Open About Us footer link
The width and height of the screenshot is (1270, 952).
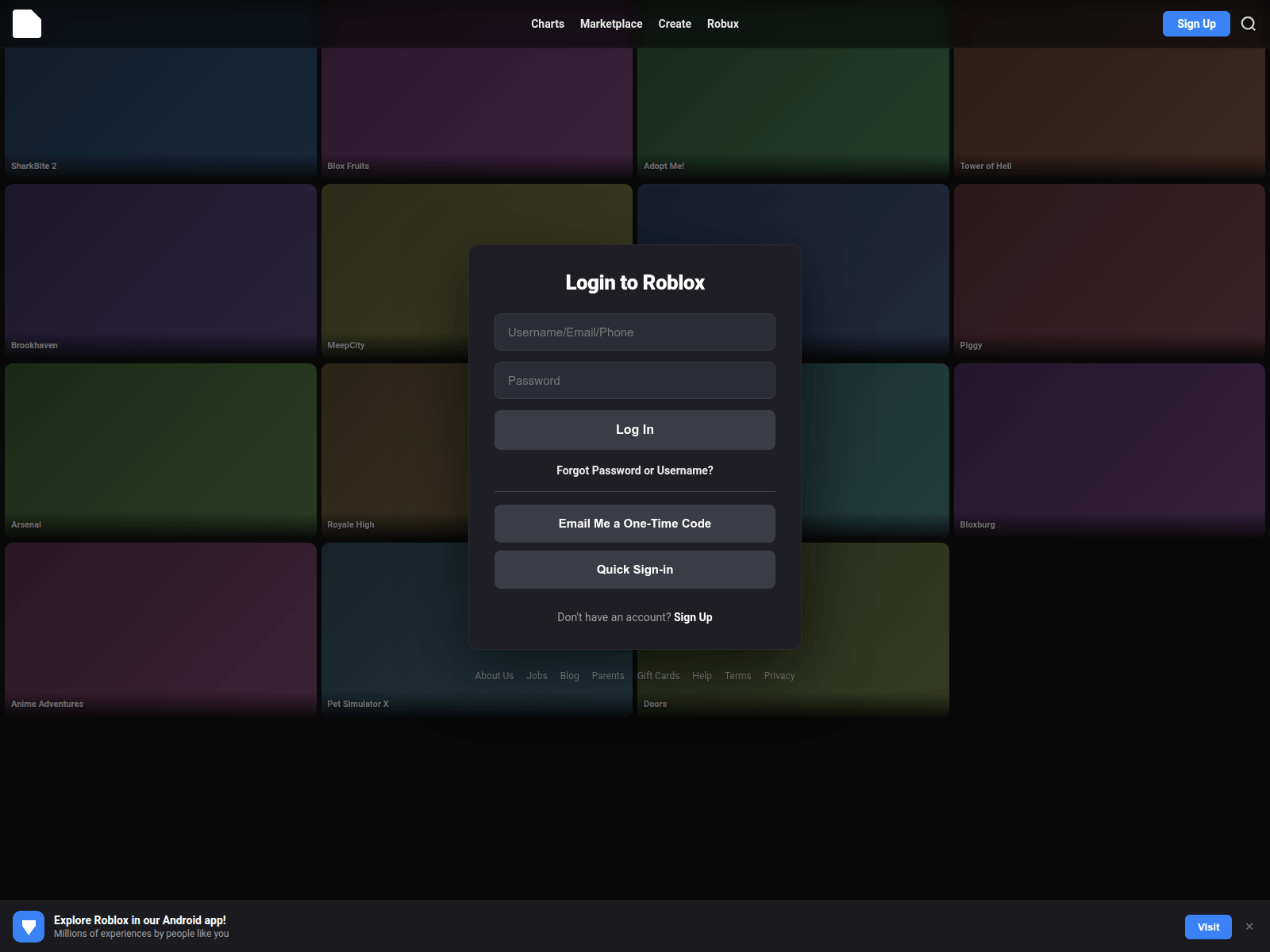pos(495,676)
